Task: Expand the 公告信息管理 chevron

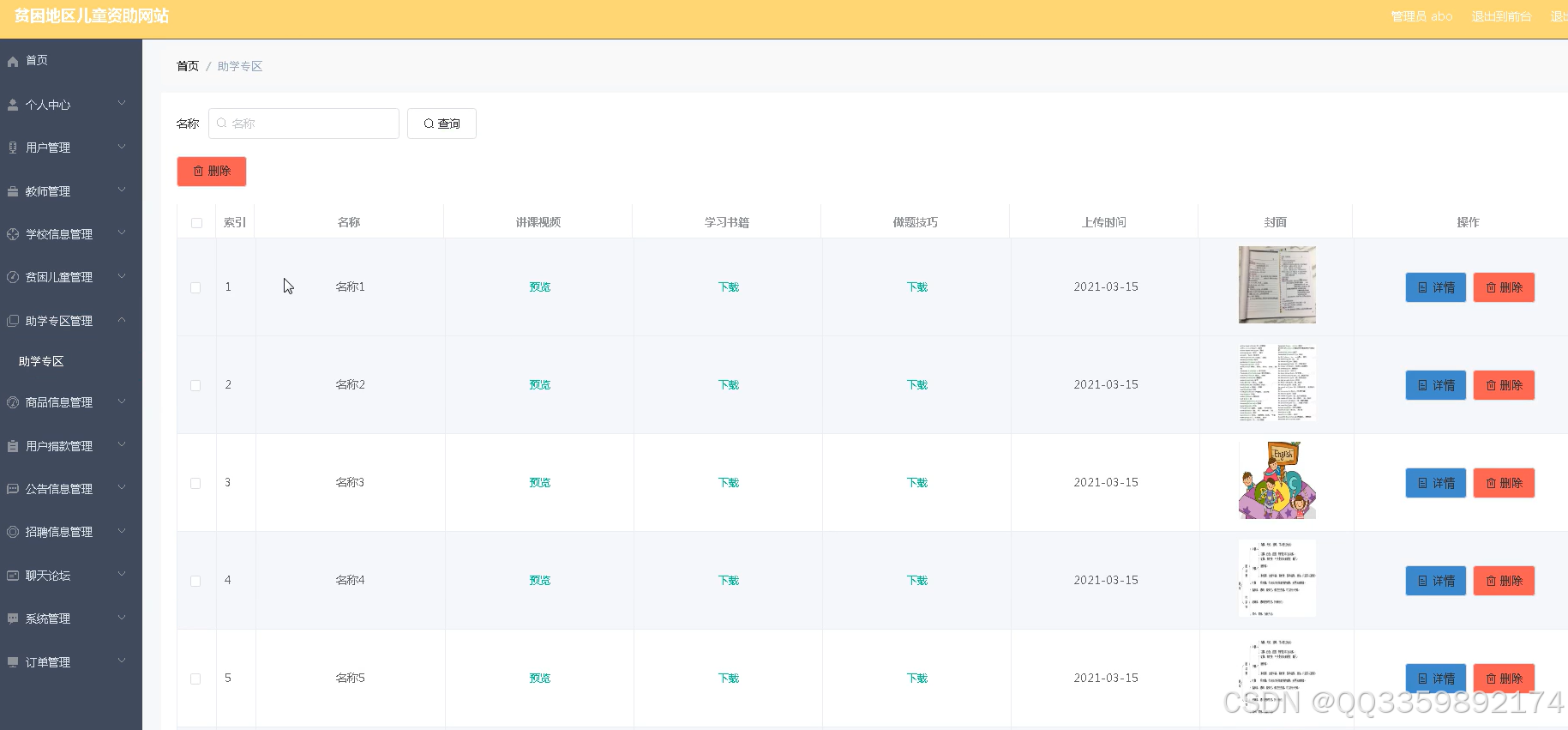Action: pyautogui.click(x=122, y=488)
